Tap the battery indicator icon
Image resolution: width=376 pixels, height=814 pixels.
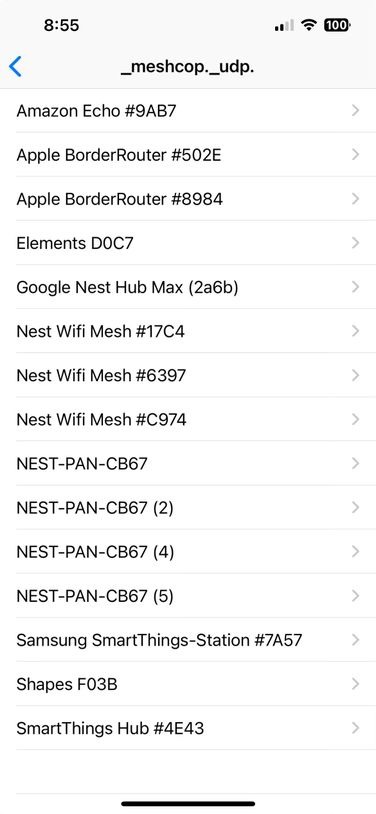pyautogui.click(x=338, y=24)
